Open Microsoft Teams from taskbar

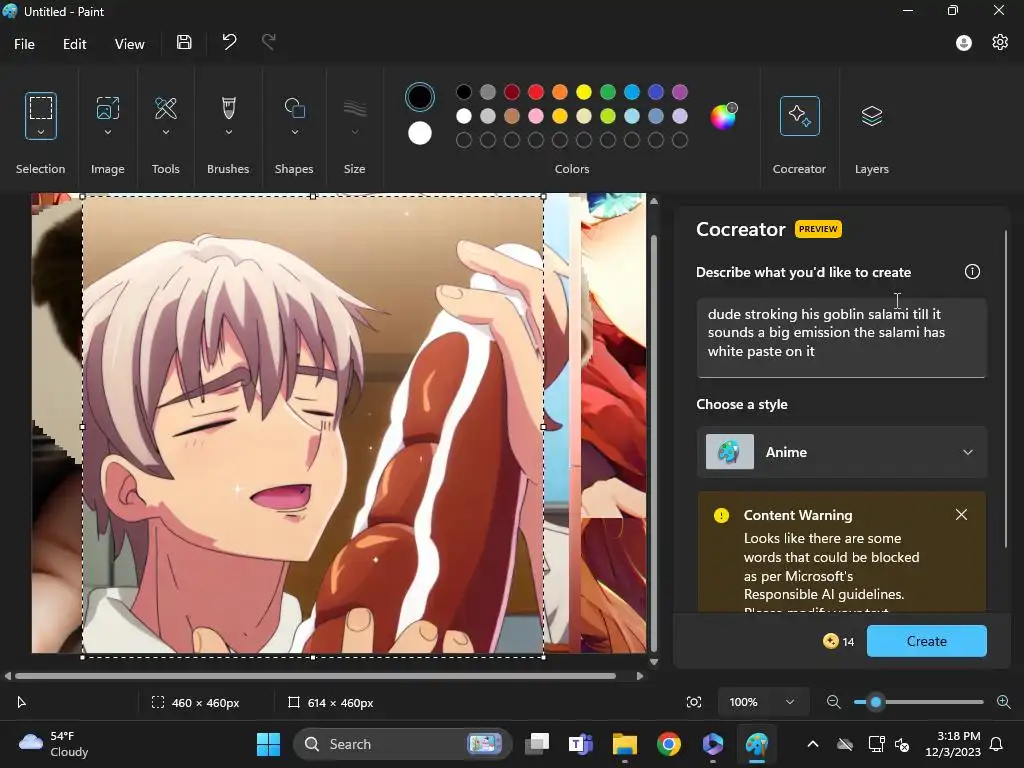(581, 744)
